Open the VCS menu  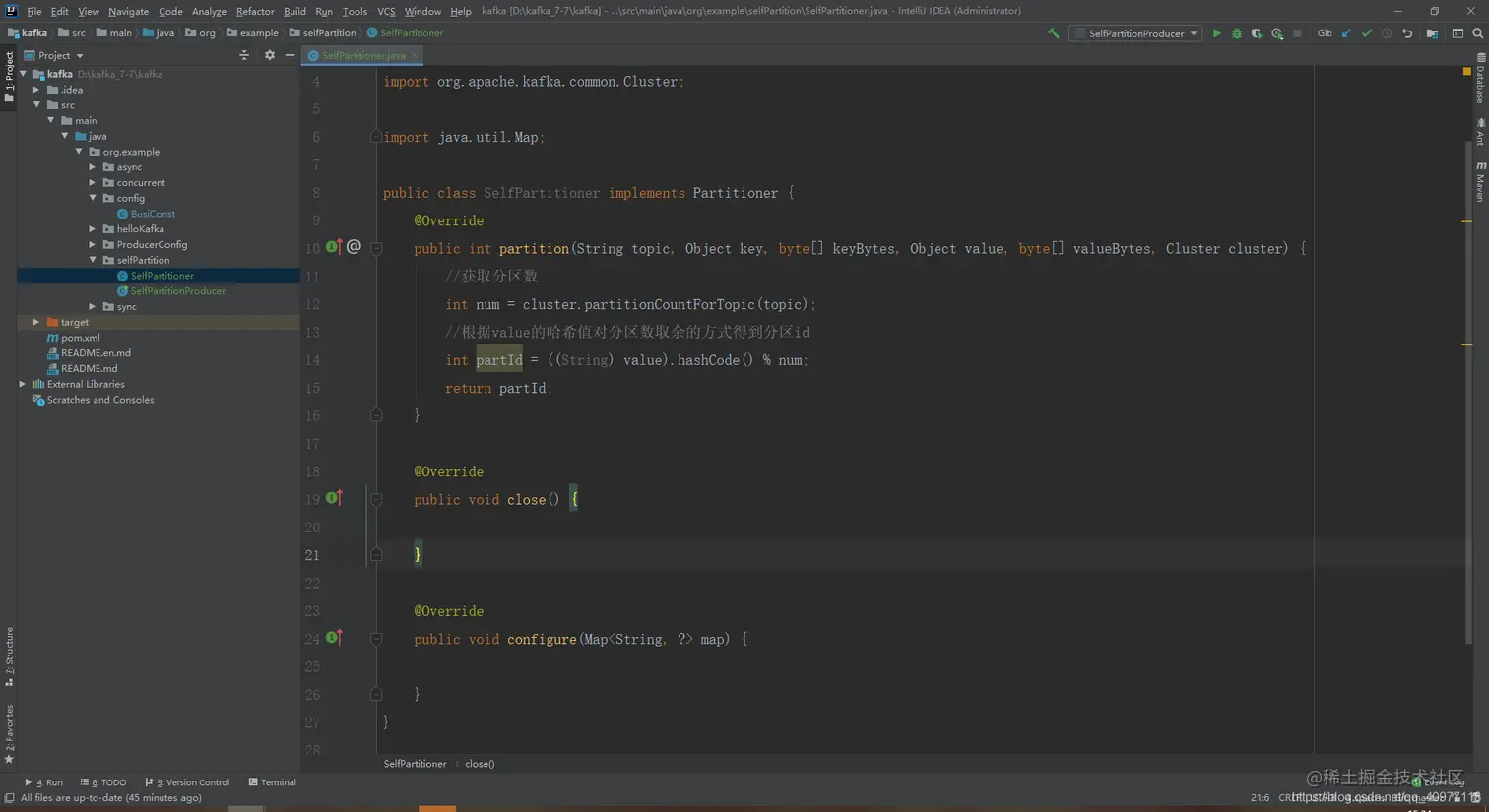click(x=386, y=11)
